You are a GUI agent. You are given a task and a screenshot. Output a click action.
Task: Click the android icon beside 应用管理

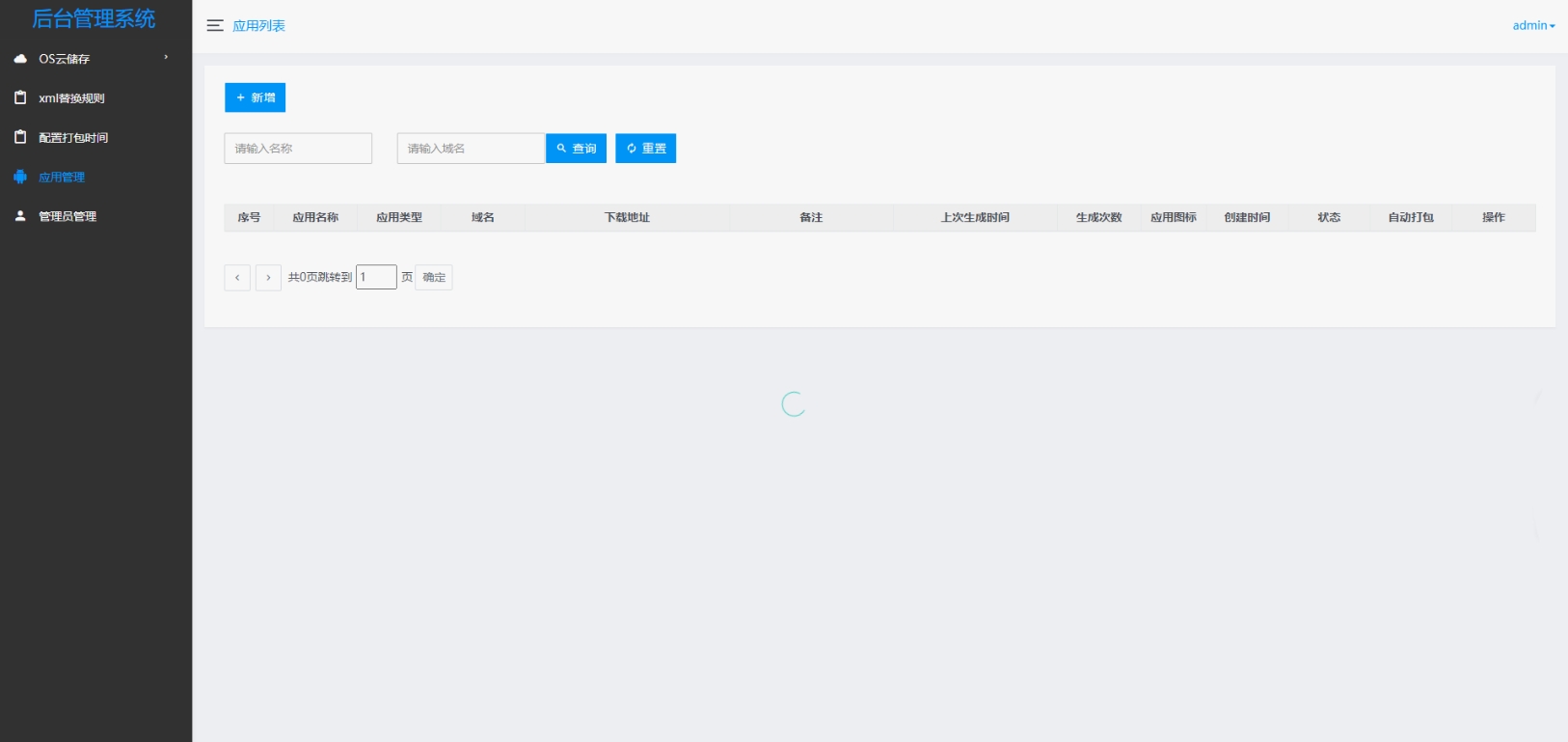click(x=20, y=178)
